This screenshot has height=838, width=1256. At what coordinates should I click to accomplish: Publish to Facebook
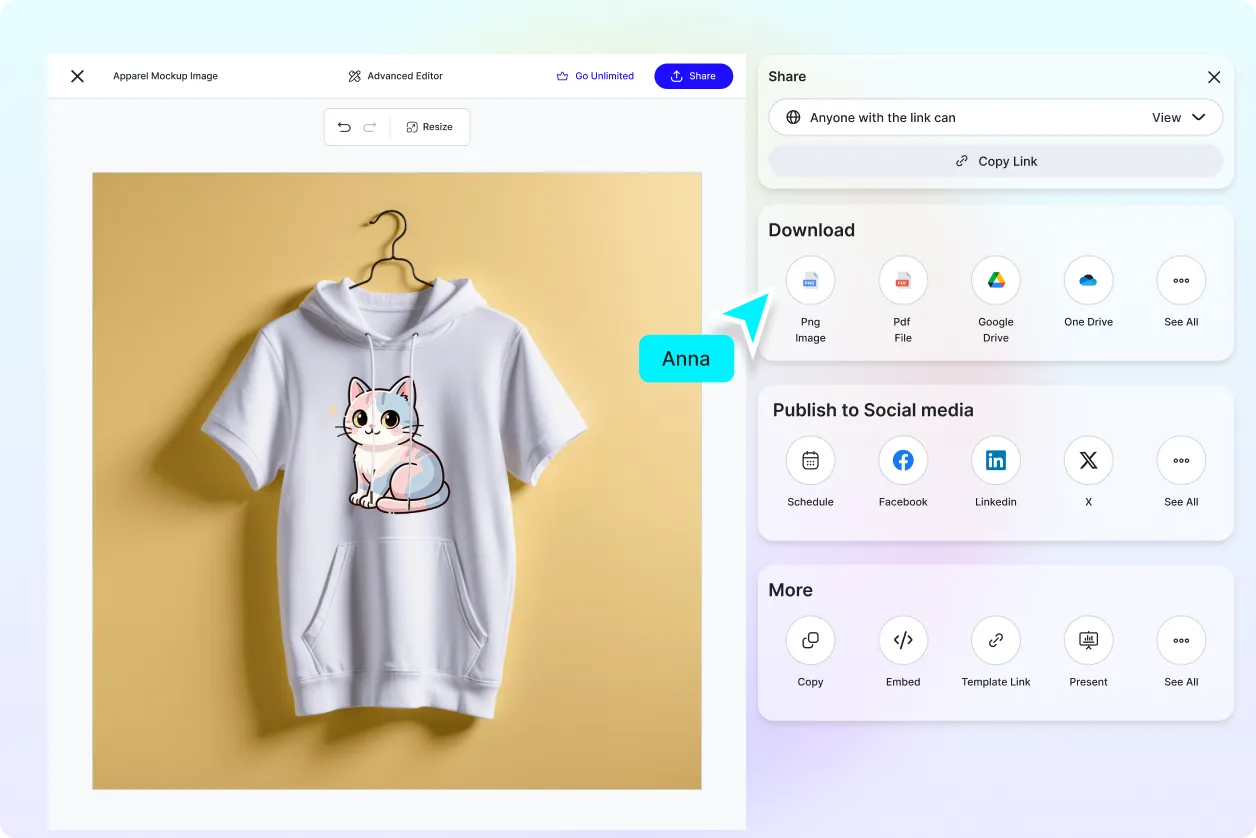tap(902, 460)
